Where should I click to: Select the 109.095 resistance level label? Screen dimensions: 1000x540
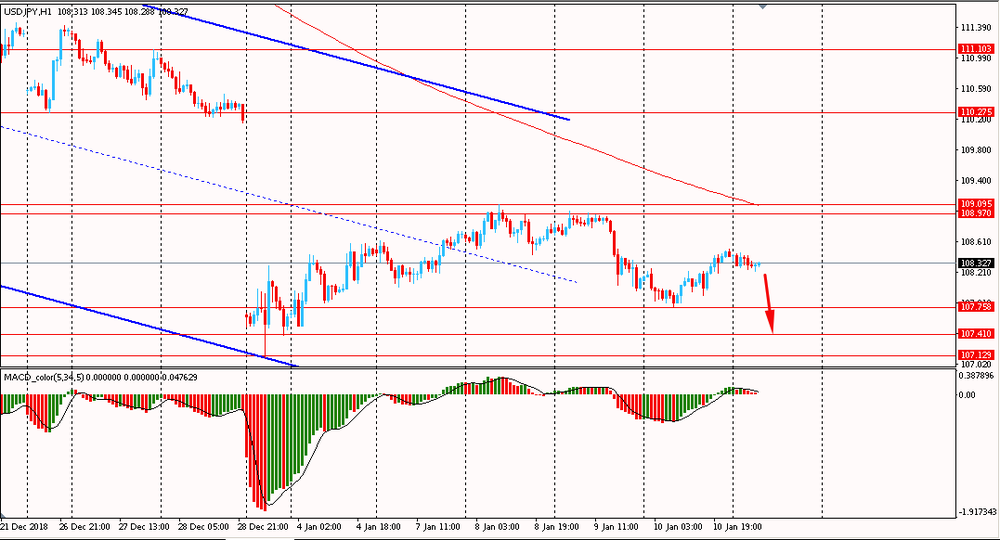click(x=975, y=204)
